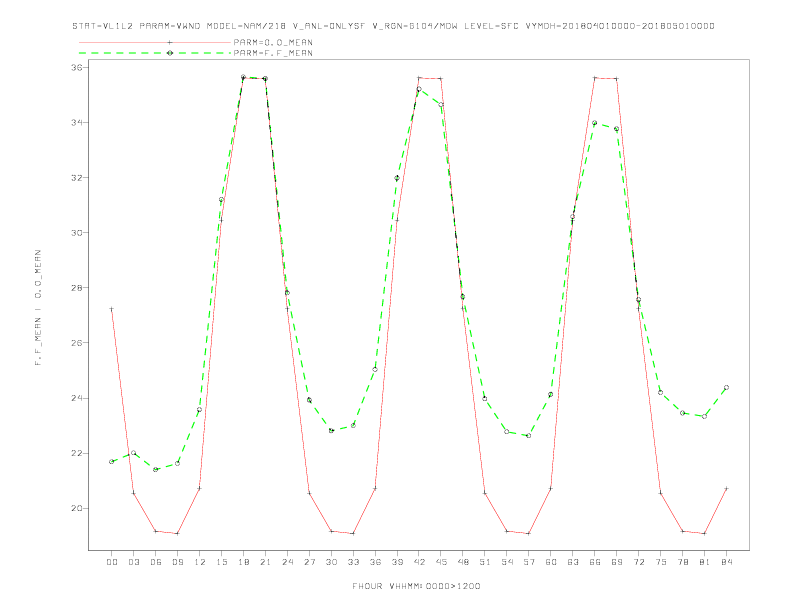Screen dimensions: 792x612
Task: Click x-axis forecast hour label 69
Action: click(x=617, y=562)
